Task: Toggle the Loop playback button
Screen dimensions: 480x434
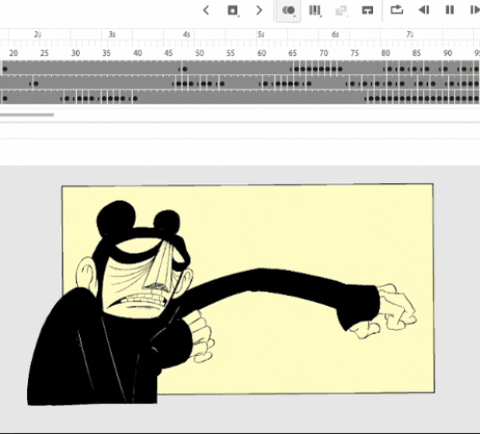Action: coord(397,10)
